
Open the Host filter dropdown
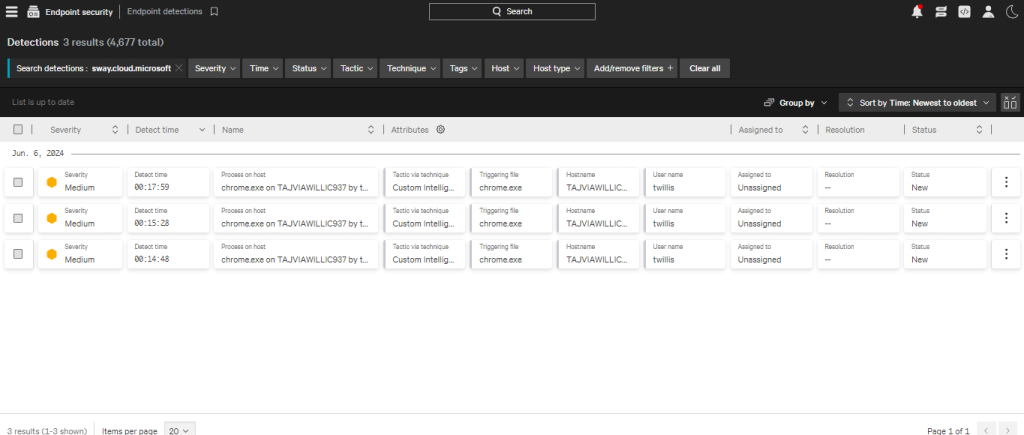[504, 68]
